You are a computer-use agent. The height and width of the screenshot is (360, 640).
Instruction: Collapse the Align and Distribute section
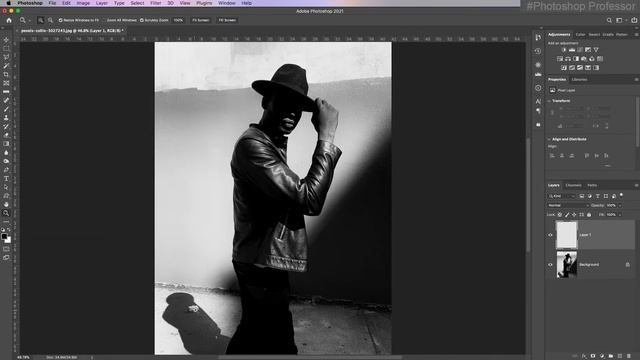tap(549, 139)
